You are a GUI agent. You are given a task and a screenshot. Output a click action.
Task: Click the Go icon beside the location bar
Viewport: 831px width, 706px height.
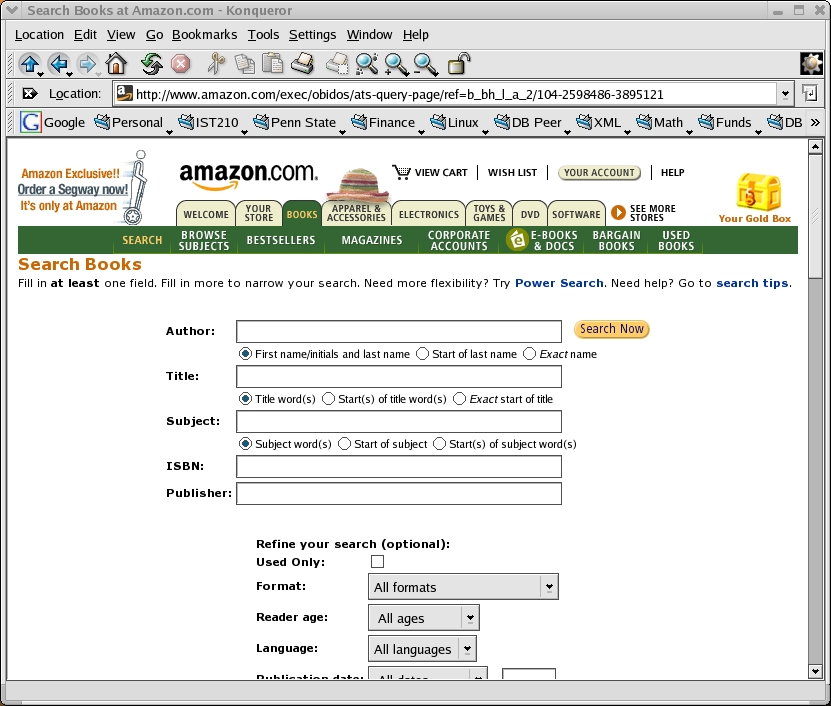click(809, 94)
